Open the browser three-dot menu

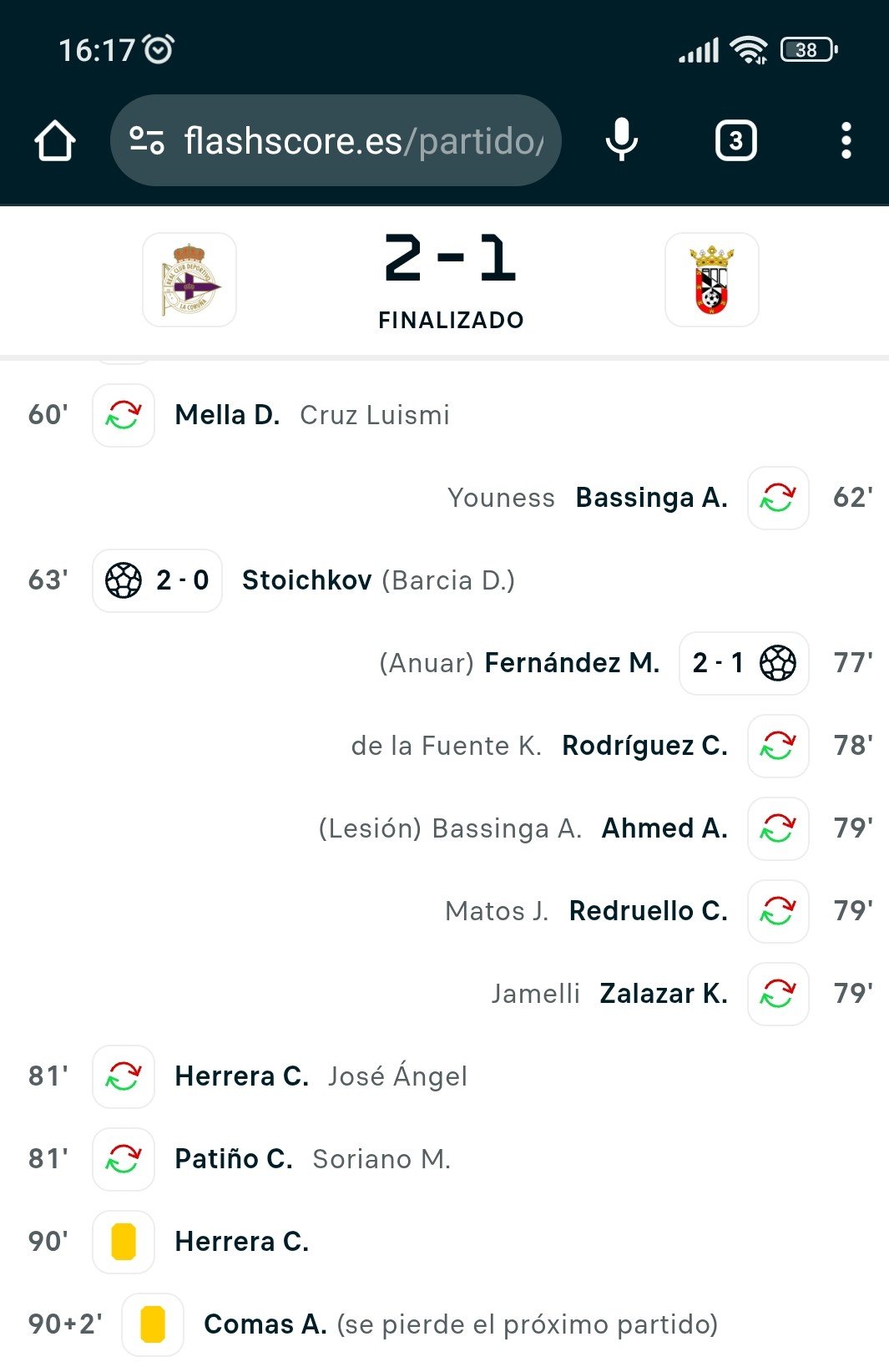pyautogui.click(x=846, y=140)
